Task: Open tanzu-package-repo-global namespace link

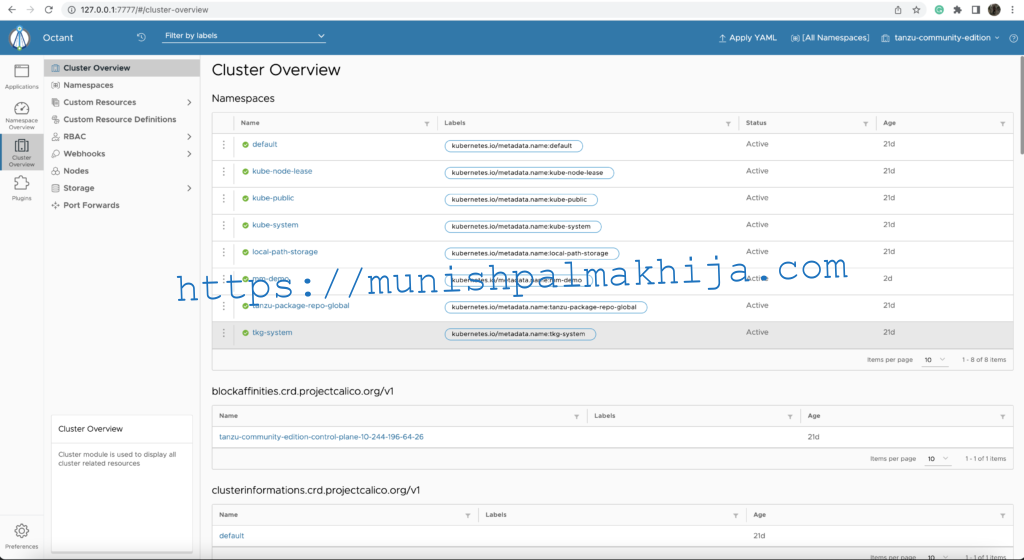Action: (300, 305)
